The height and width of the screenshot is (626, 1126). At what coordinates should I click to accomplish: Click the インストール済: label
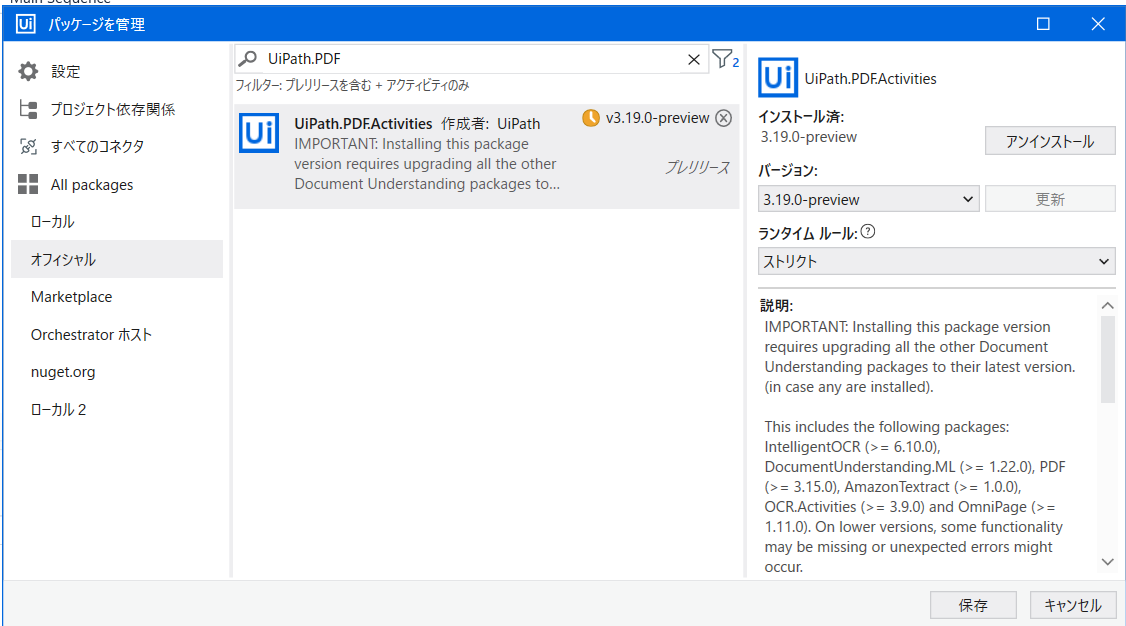pyautogui.click(x=801, y=116)
